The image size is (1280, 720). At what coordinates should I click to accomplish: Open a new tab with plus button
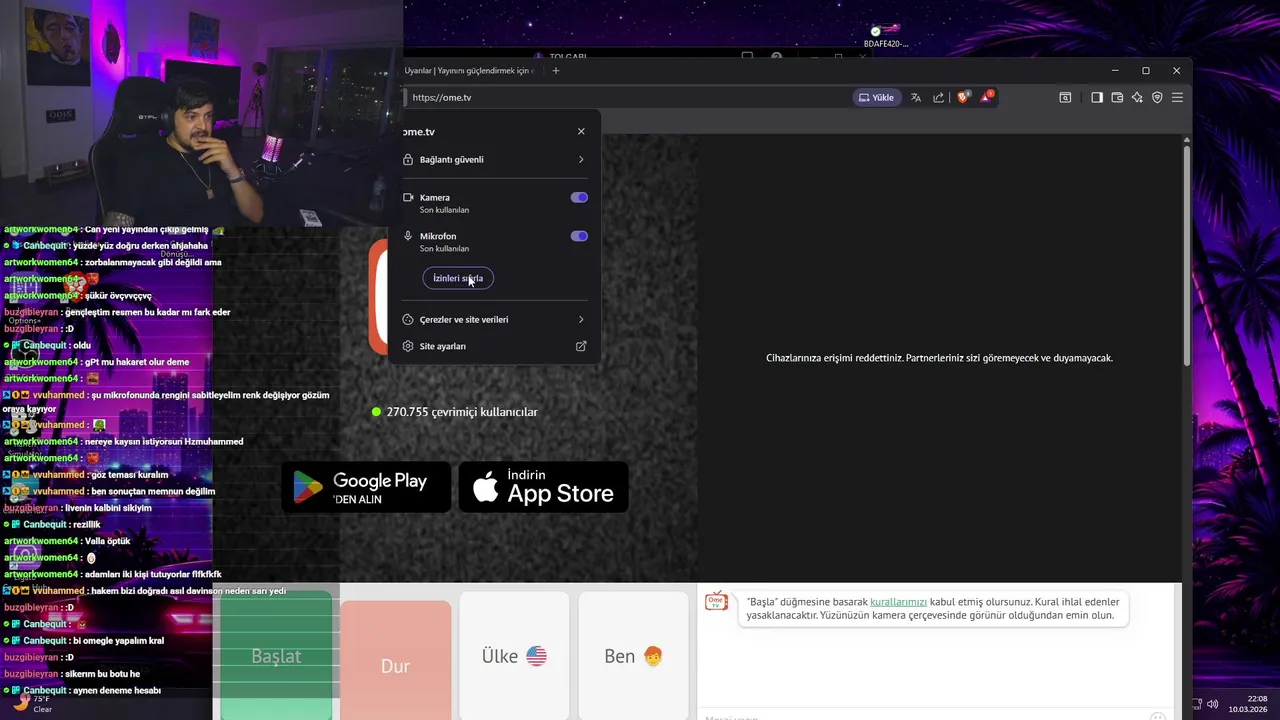pos(556,70)
